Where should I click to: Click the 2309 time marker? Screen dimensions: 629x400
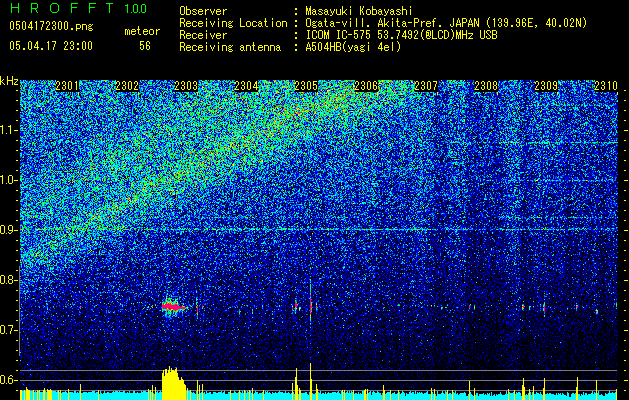coord(546,86)
